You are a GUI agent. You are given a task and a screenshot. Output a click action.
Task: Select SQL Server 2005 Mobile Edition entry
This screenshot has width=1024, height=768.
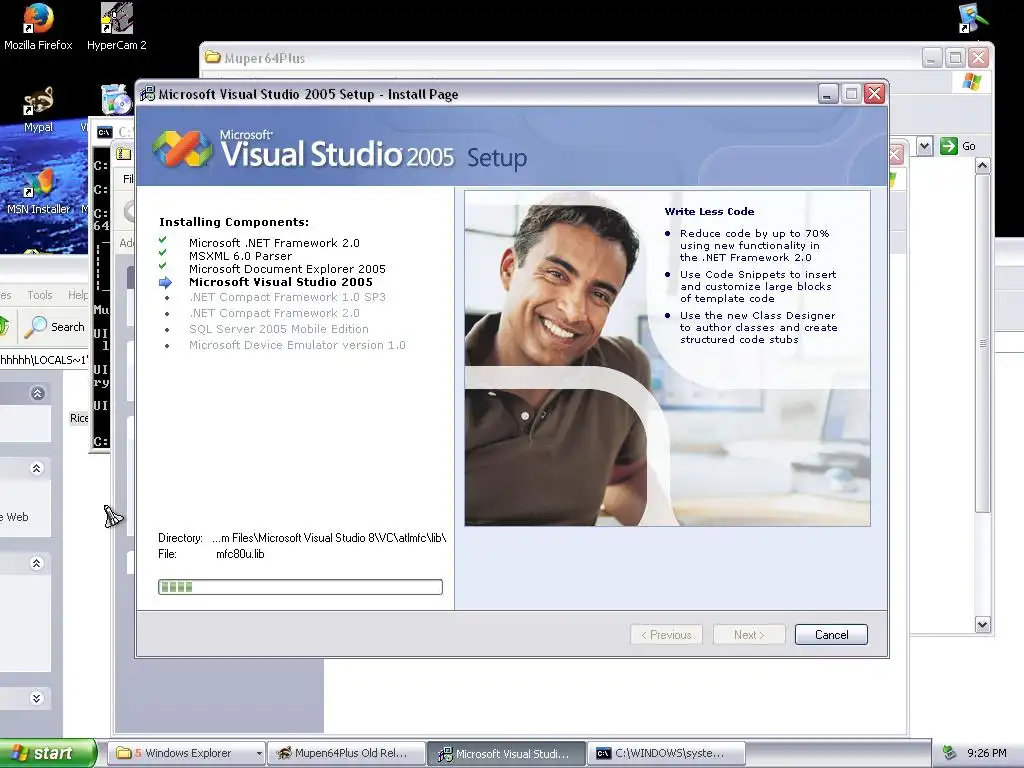[279, 329]
